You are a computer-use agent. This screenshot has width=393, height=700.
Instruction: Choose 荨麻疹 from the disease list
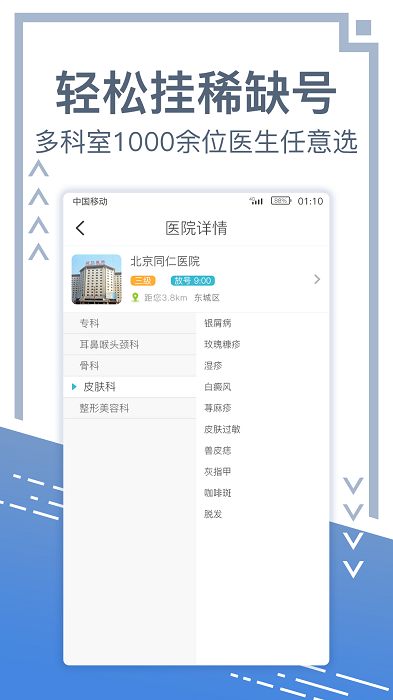coord(218,408)
